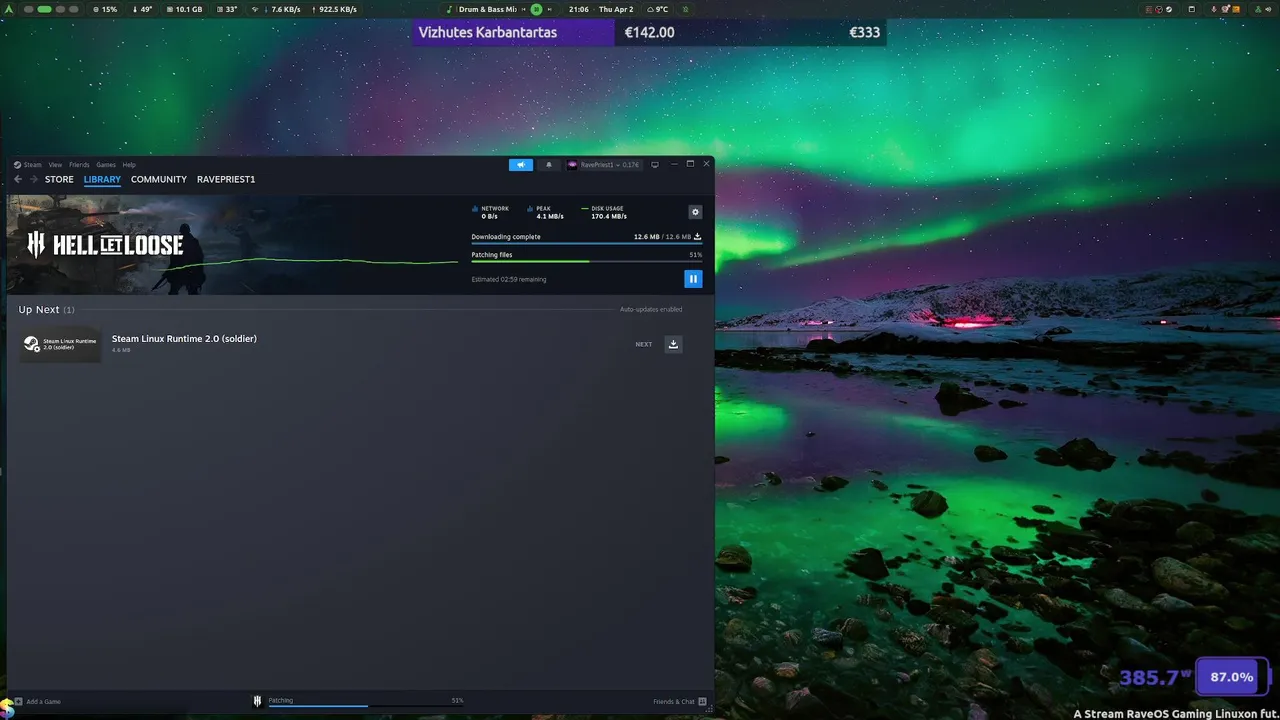1280x720 pixels.
Task: Pause the Hell Let Loose download
Action: coord(693,279)
